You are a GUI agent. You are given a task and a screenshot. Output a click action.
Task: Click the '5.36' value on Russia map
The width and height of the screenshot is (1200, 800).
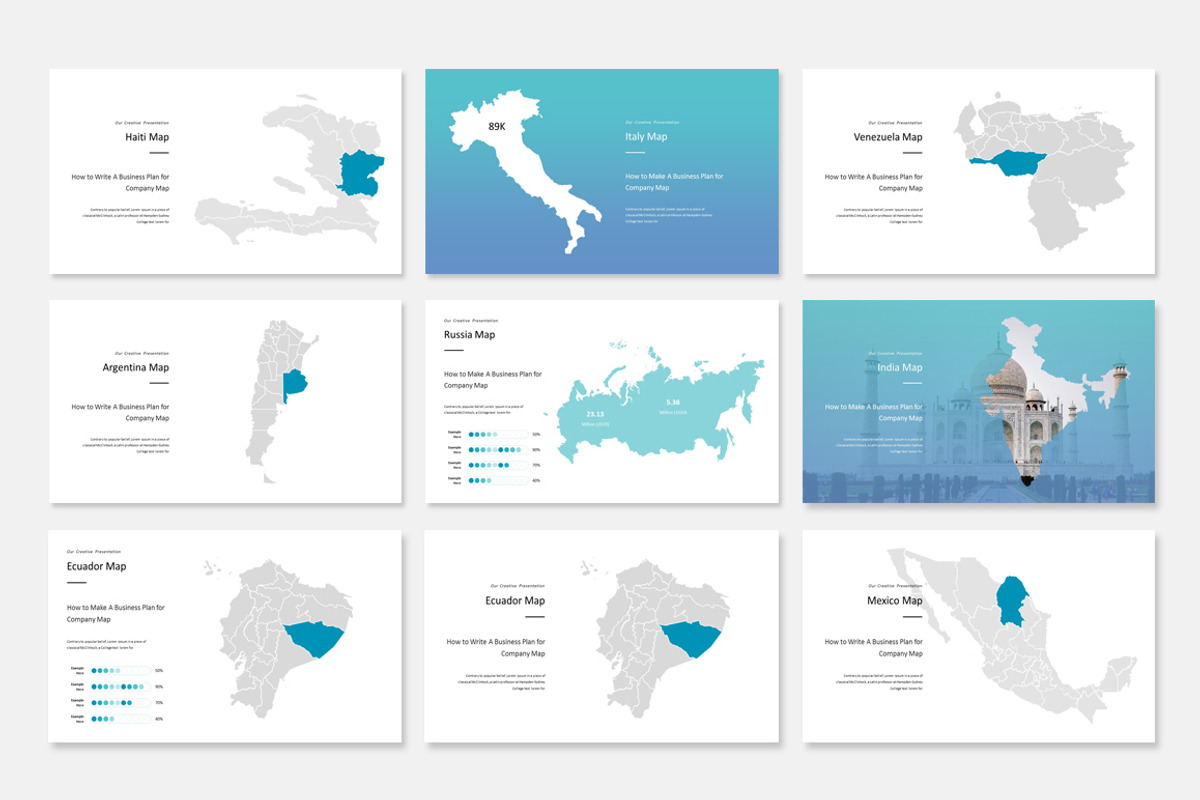tap(672, 402)
